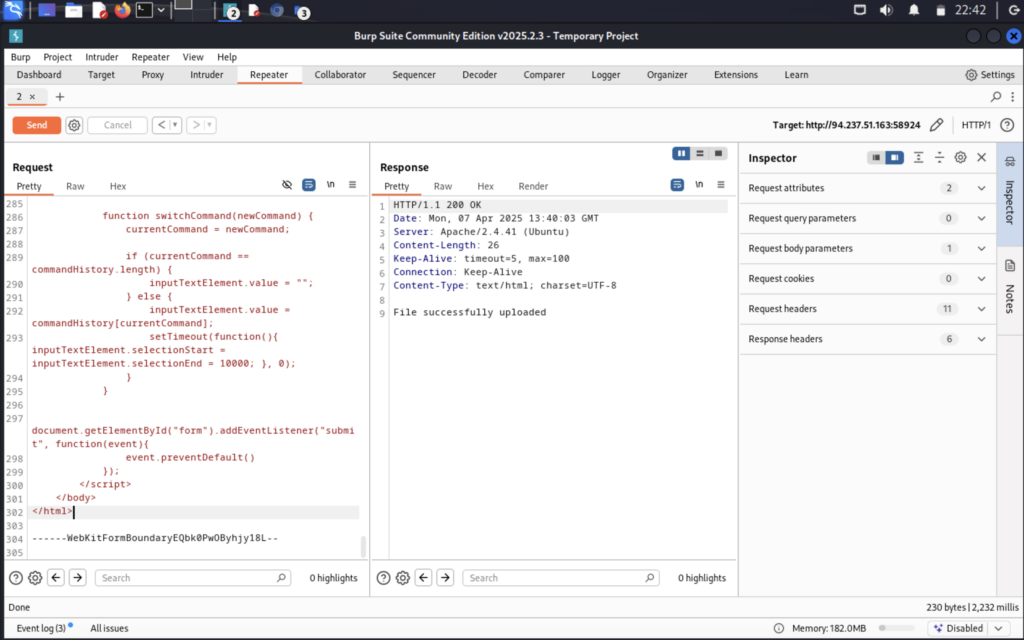The height and width of the screenshot is (640, 1024).
Task: Open Inspector side tab
Action: pos(1010,193)
